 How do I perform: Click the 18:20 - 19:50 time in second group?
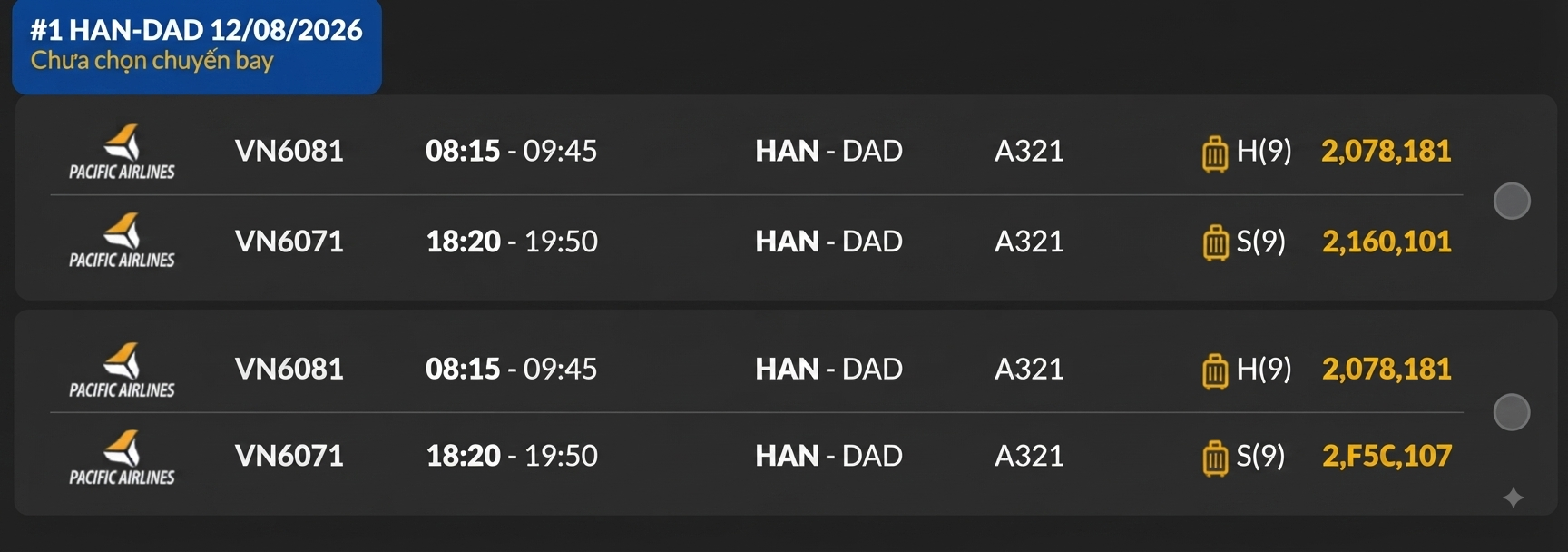click(x=512, y=456)
